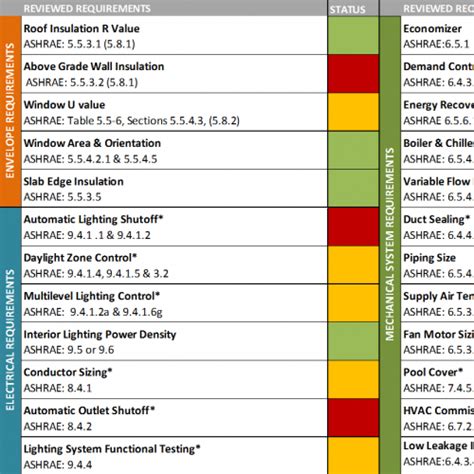This screenshot has height=474, width=474.
Task: Click the 'ASHRAE: 9.5 or 9.6' reference
Action: (x=69, y=350)
